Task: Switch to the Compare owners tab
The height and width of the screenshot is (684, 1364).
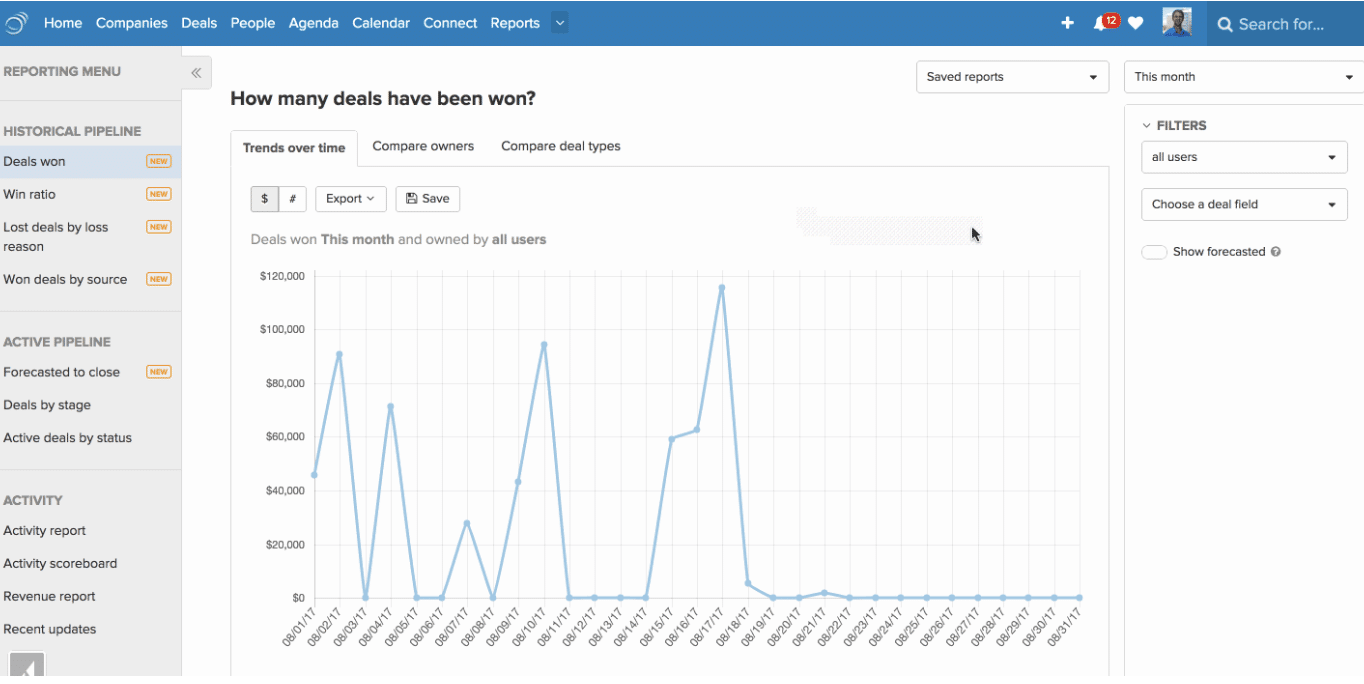Action: [423, 146]
